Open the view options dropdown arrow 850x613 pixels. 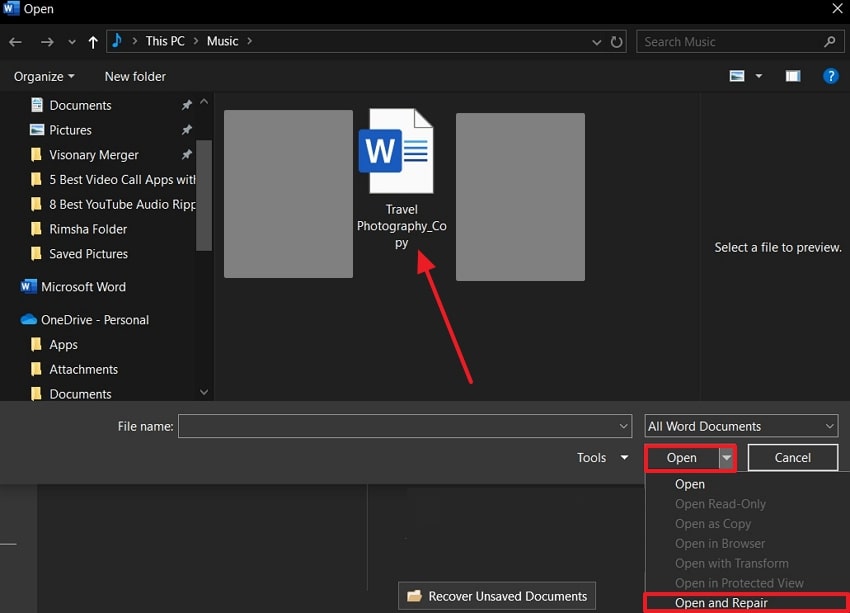click(759, 76)
